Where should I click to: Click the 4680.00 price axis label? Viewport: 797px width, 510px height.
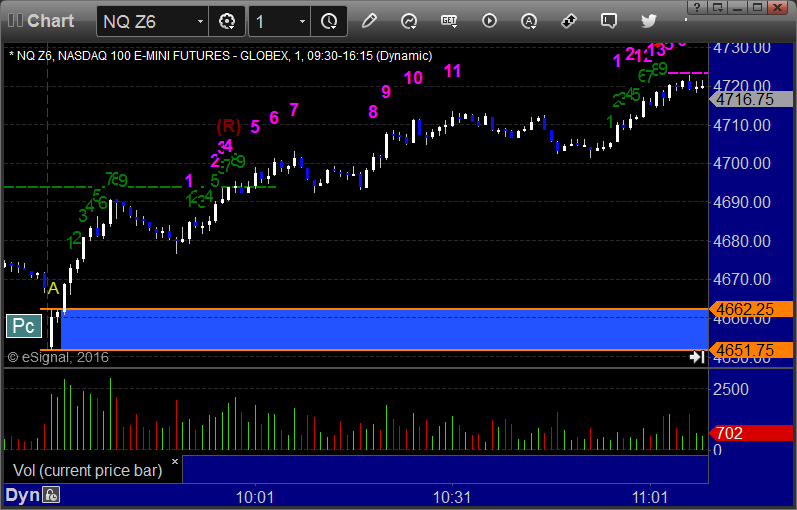pos(742,241)
